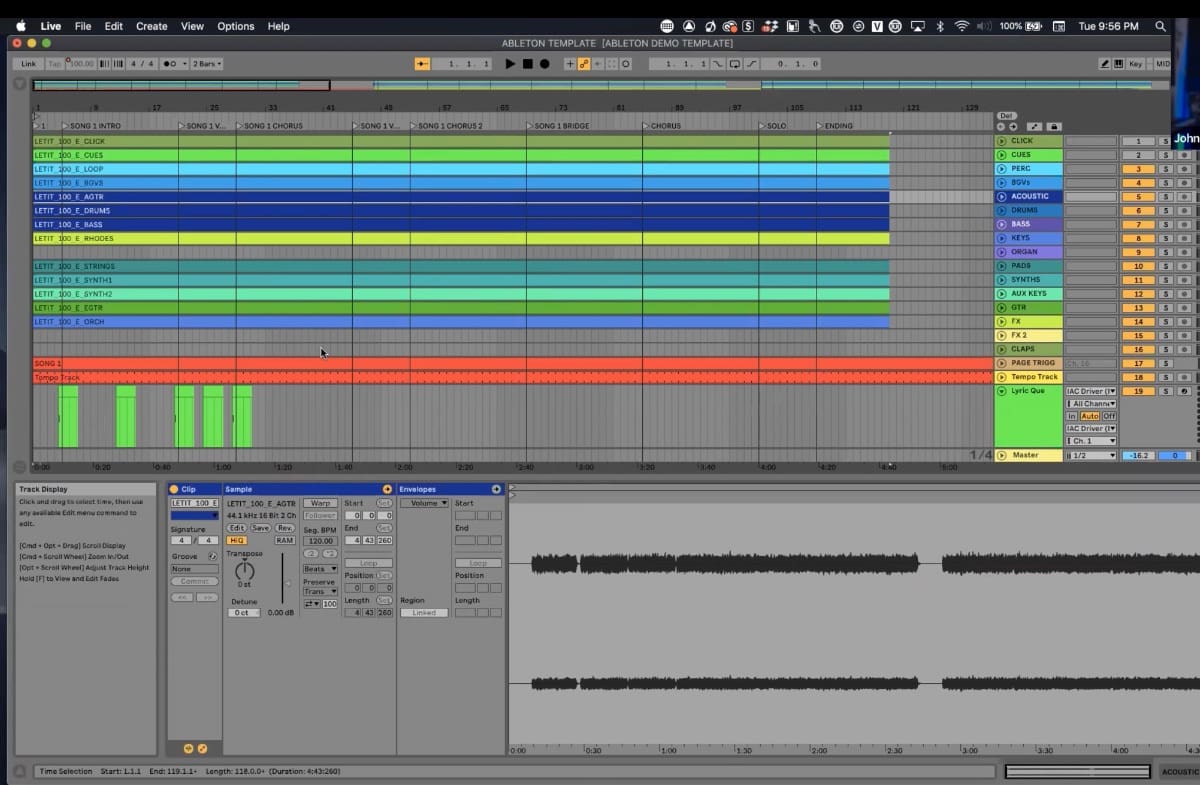This screenshot has width=1200, height=785.
Task: Arm the Arrangement Record button
Action: tap(544, 63)
